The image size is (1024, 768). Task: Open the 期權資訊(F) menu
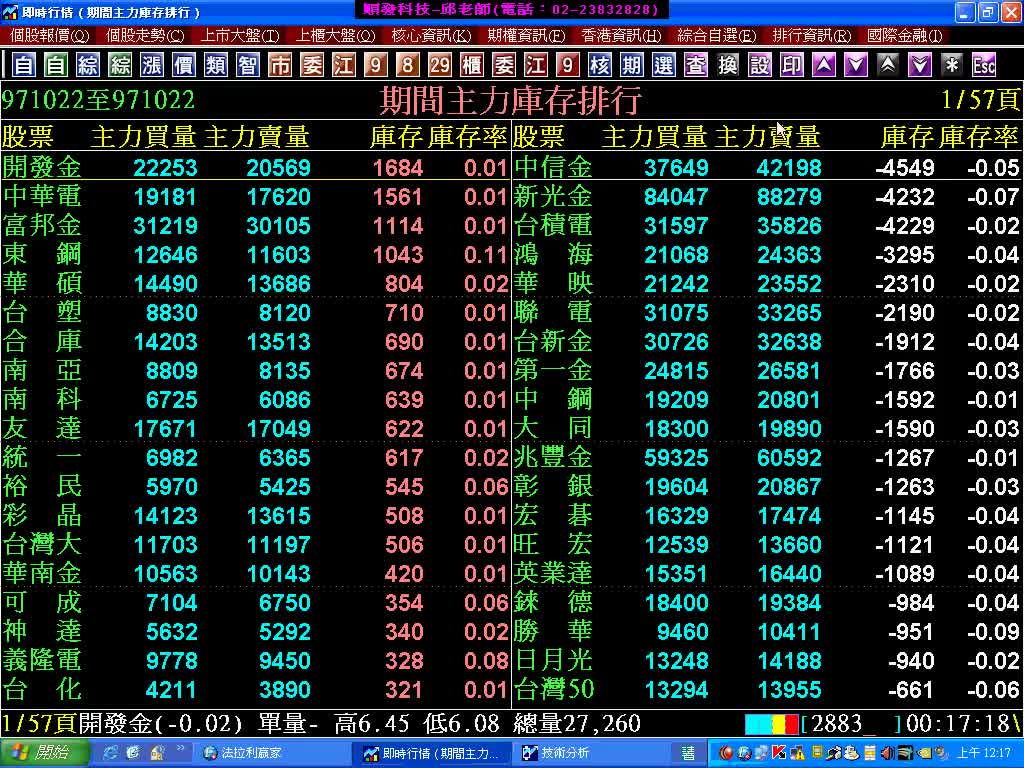click(x=526, y=35)
